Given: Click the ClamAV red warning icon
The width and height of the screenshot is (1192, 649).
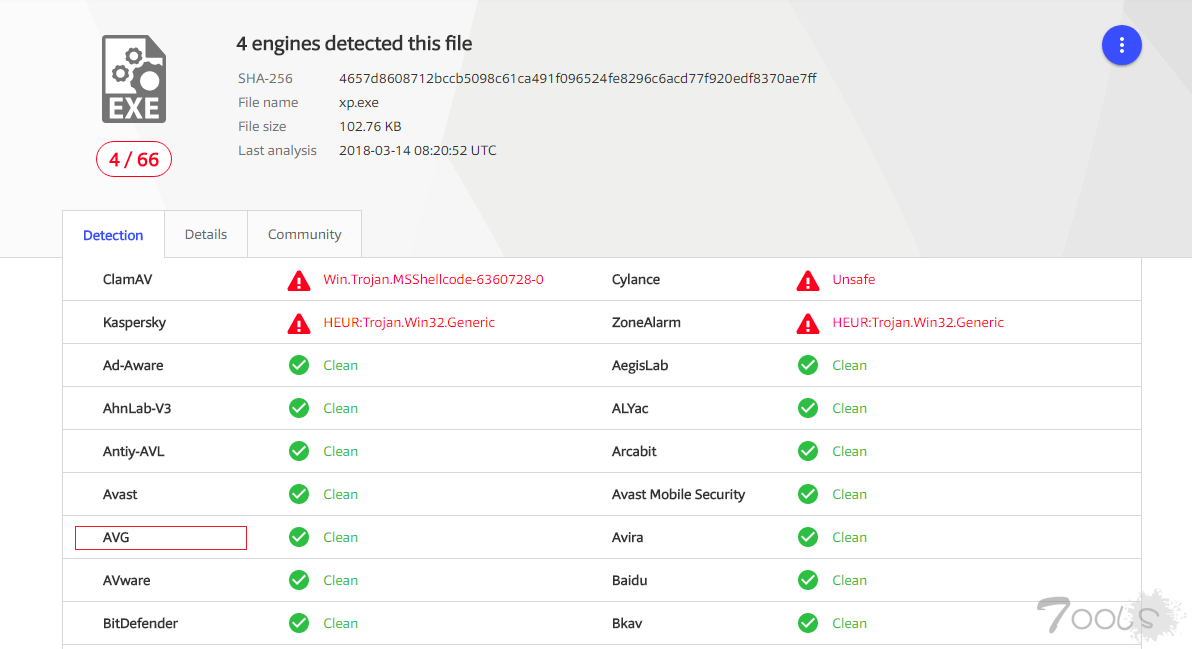Looking at the screenshot, I should pyautogui.click(x=299, y=280).
